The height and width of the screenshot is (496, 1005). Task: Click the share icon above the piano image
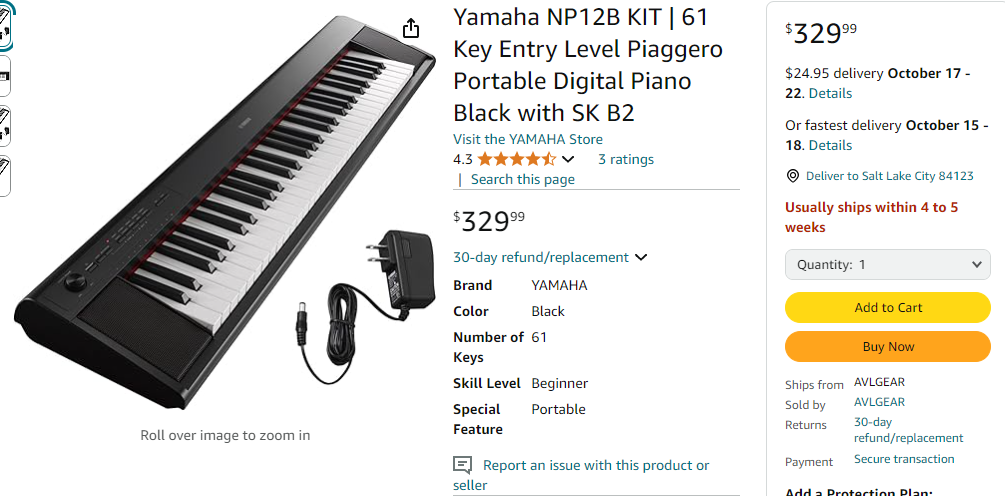[411, 29]
